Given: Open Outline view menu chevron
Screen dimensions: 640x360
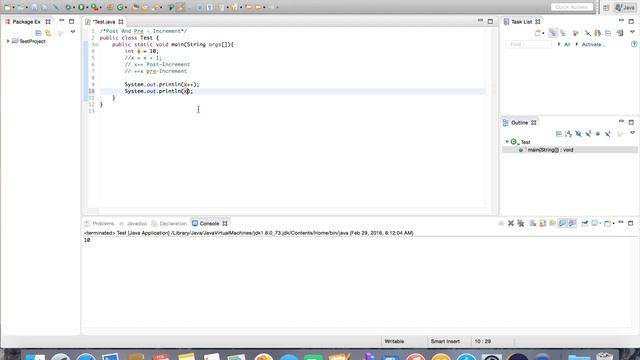Looking at the screenshot, I should pyautogui.click(x=632, y=133).
